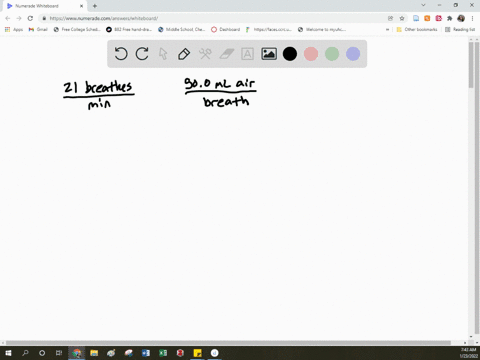Click the undo arrow in whiteboard toolbar
This screenshot has height=360, width=480.
[x=121, y=54]
